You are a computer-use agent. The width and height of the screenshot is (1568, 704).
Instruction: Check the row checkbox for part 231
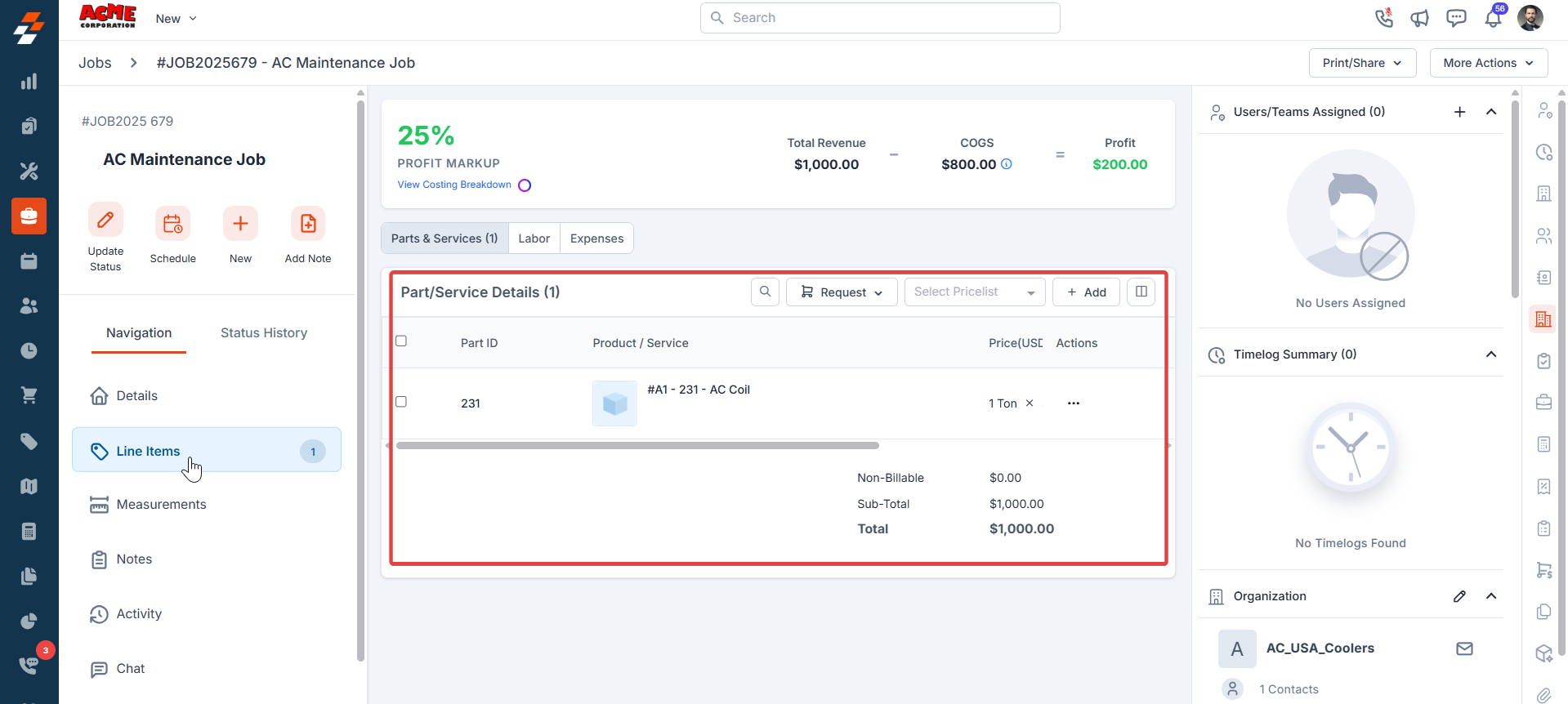tap(401, 402)
